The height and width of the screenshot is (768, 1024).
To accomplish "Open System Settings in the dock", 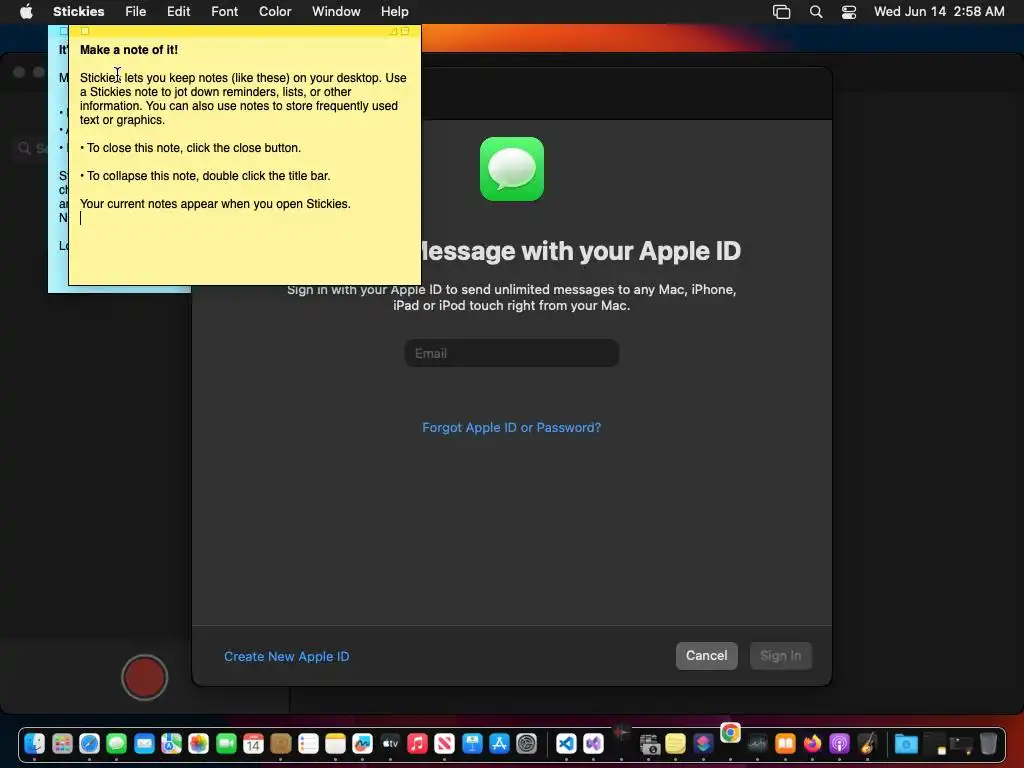I will click(x=526, y=743).
